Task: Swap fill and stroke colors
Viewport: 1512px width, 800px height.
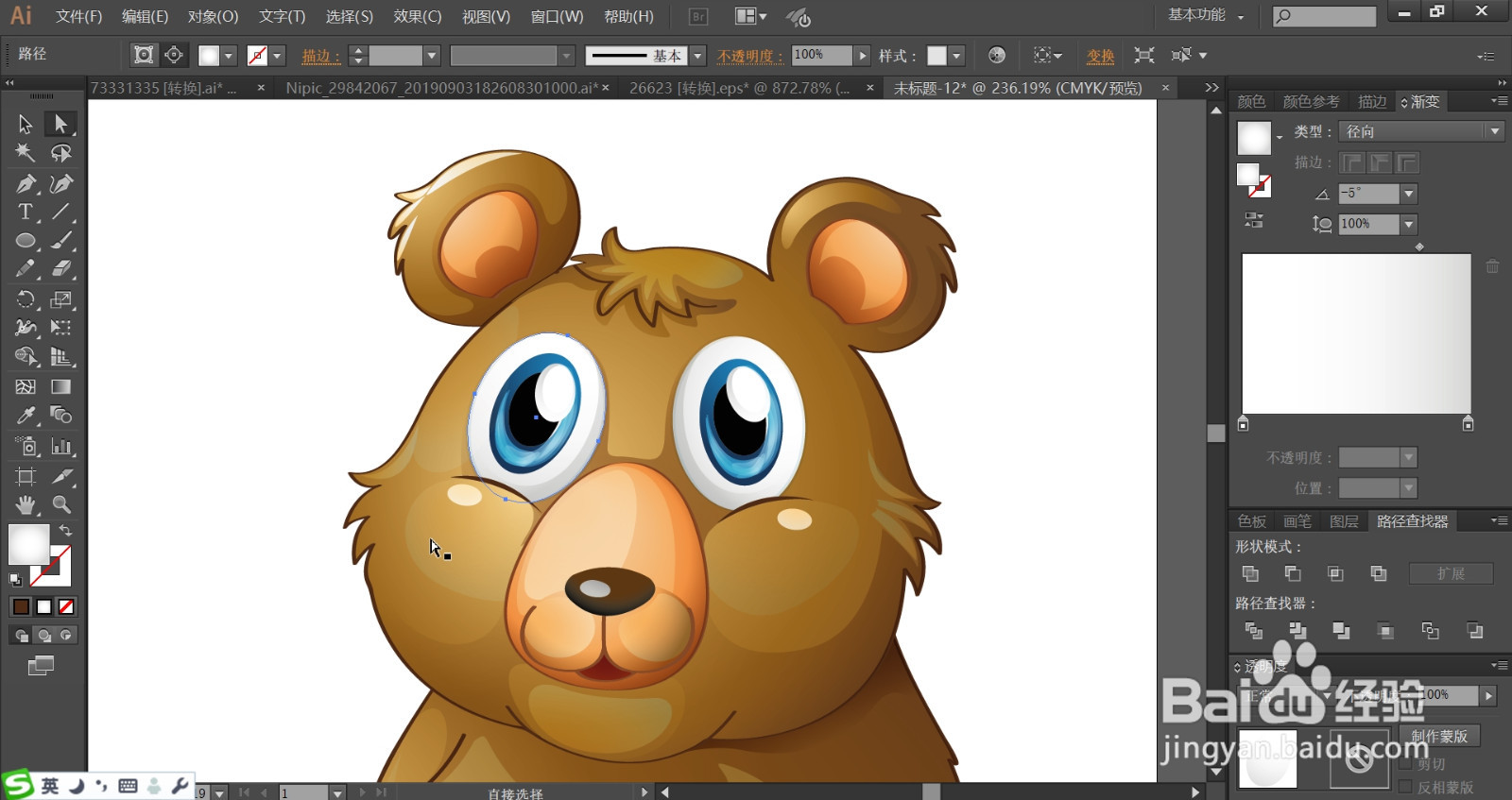Action: pos(65,531)
